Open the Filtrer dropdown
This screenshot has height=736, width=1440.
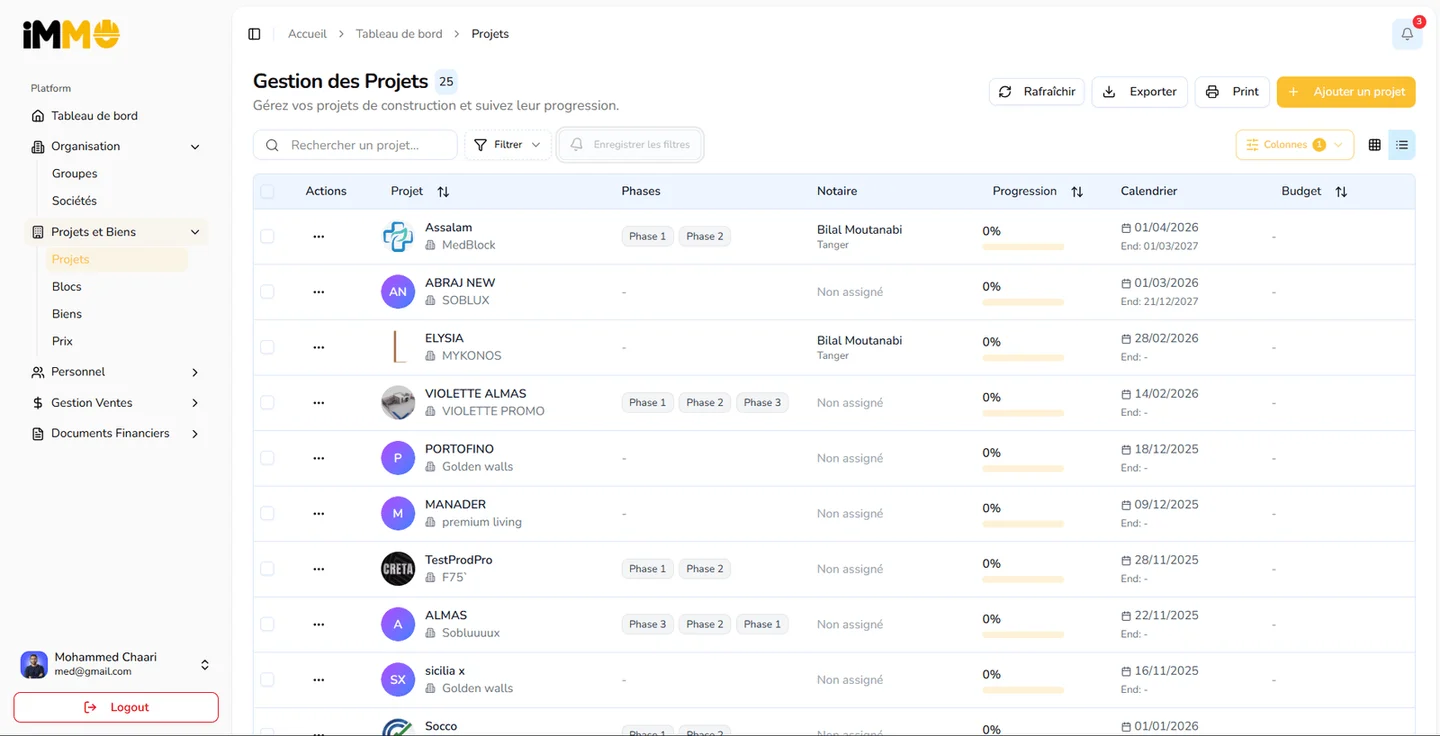(508, 145)
